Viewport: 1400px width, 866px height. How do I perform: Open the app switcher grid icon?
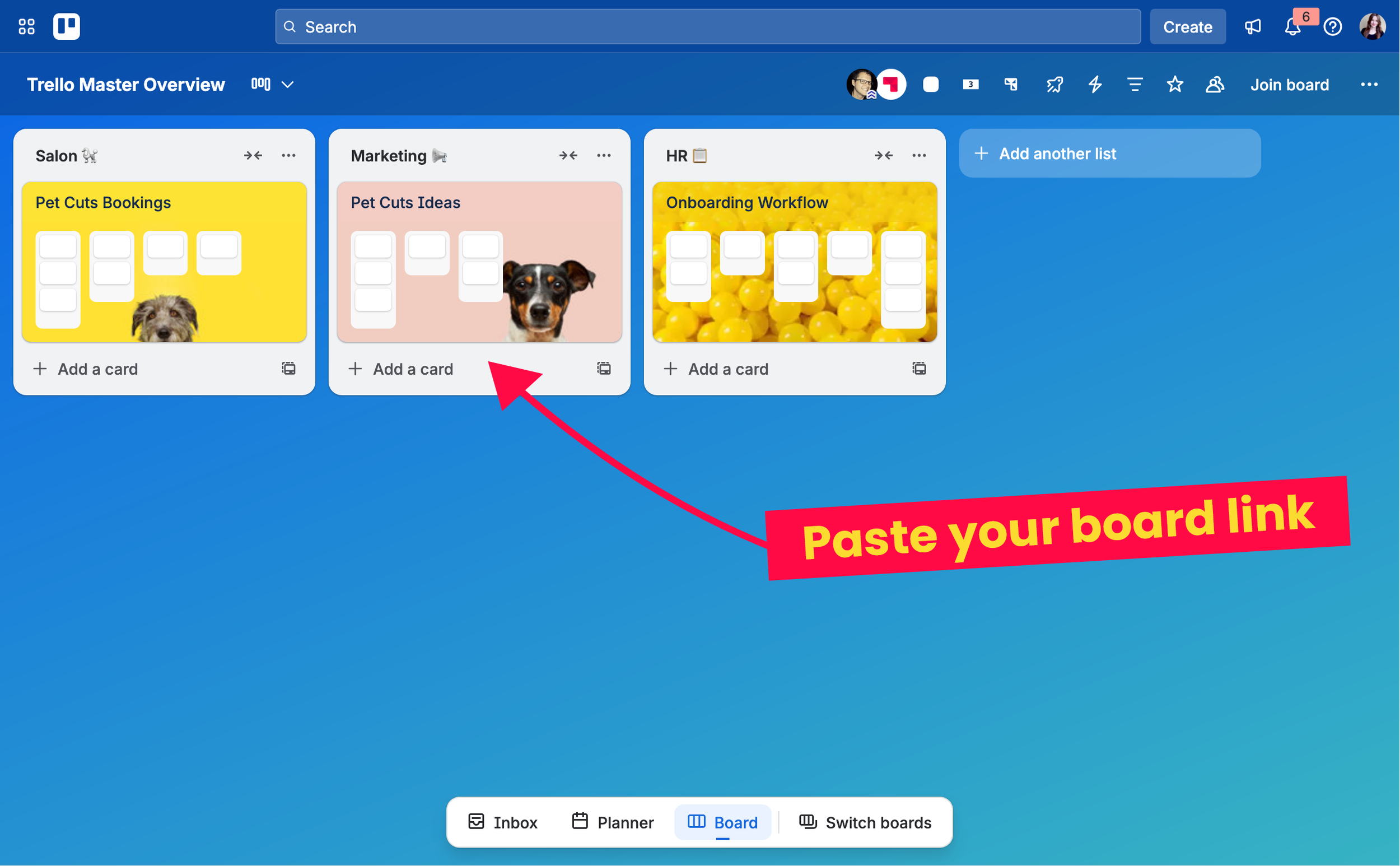[26, 26]
